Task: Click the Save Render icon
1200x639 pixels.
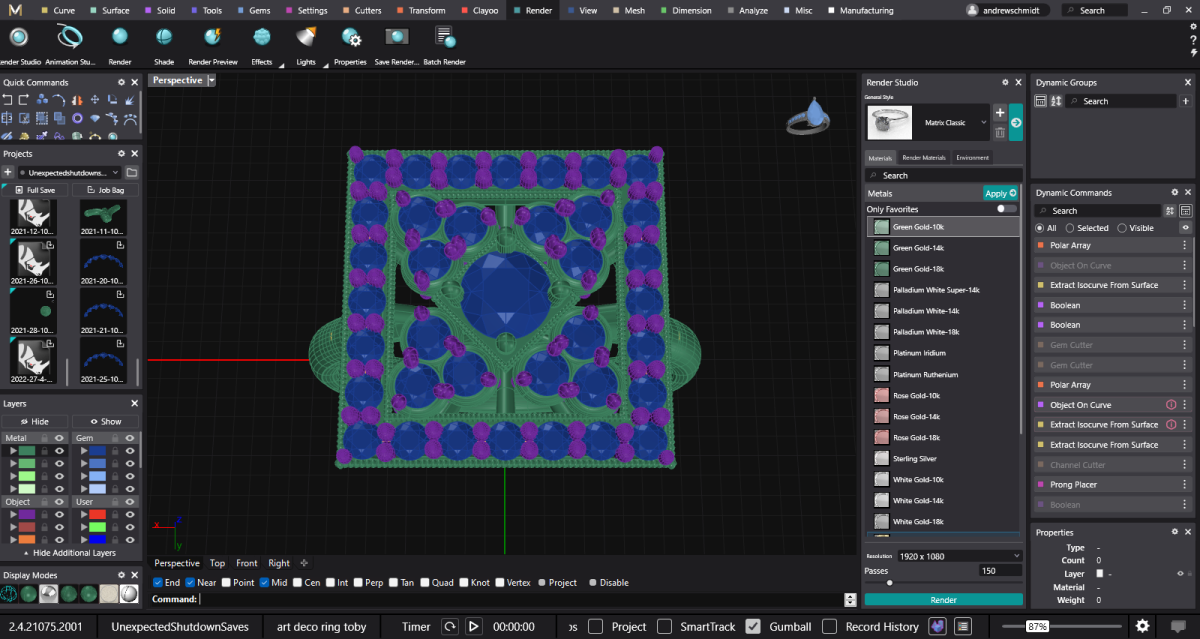Action: pyautogui.click(x=397, y=38)
